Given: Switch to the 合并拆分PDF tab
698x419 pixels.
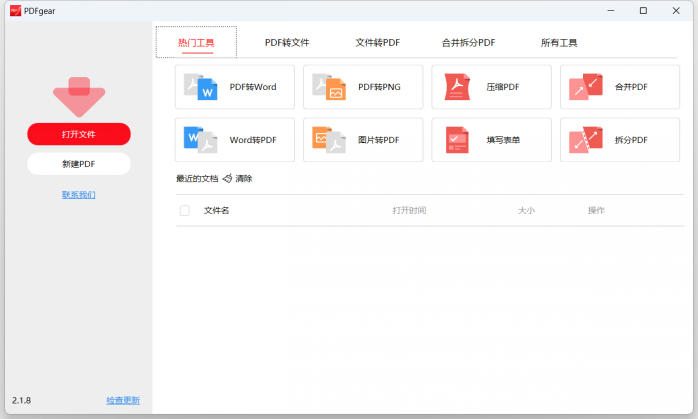Looking at the screenshot, I should 468,43.
